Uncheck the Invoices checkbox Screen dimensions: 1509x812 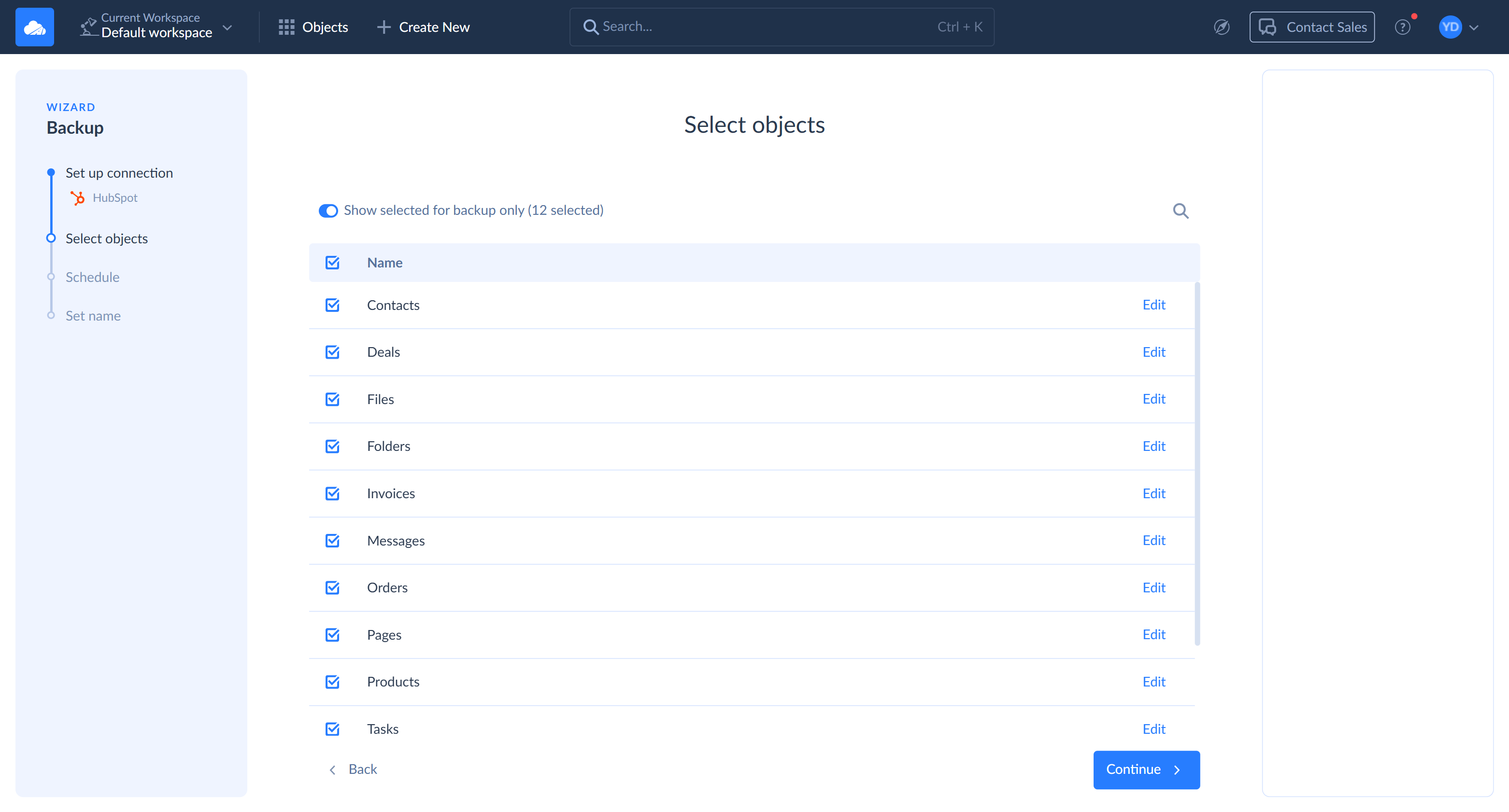click(x=332, y=493)
